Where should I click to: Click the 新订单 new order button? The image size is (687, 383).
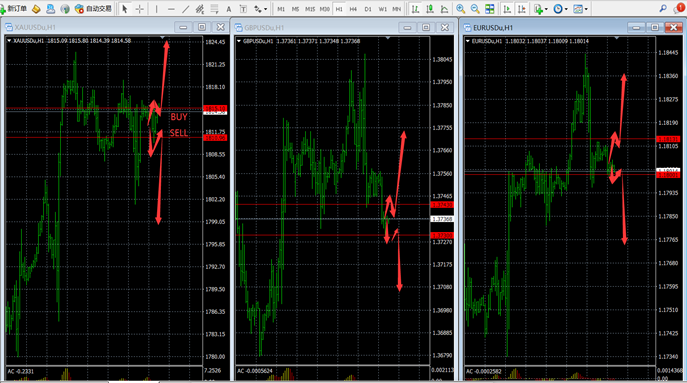(x=14, y=9)
